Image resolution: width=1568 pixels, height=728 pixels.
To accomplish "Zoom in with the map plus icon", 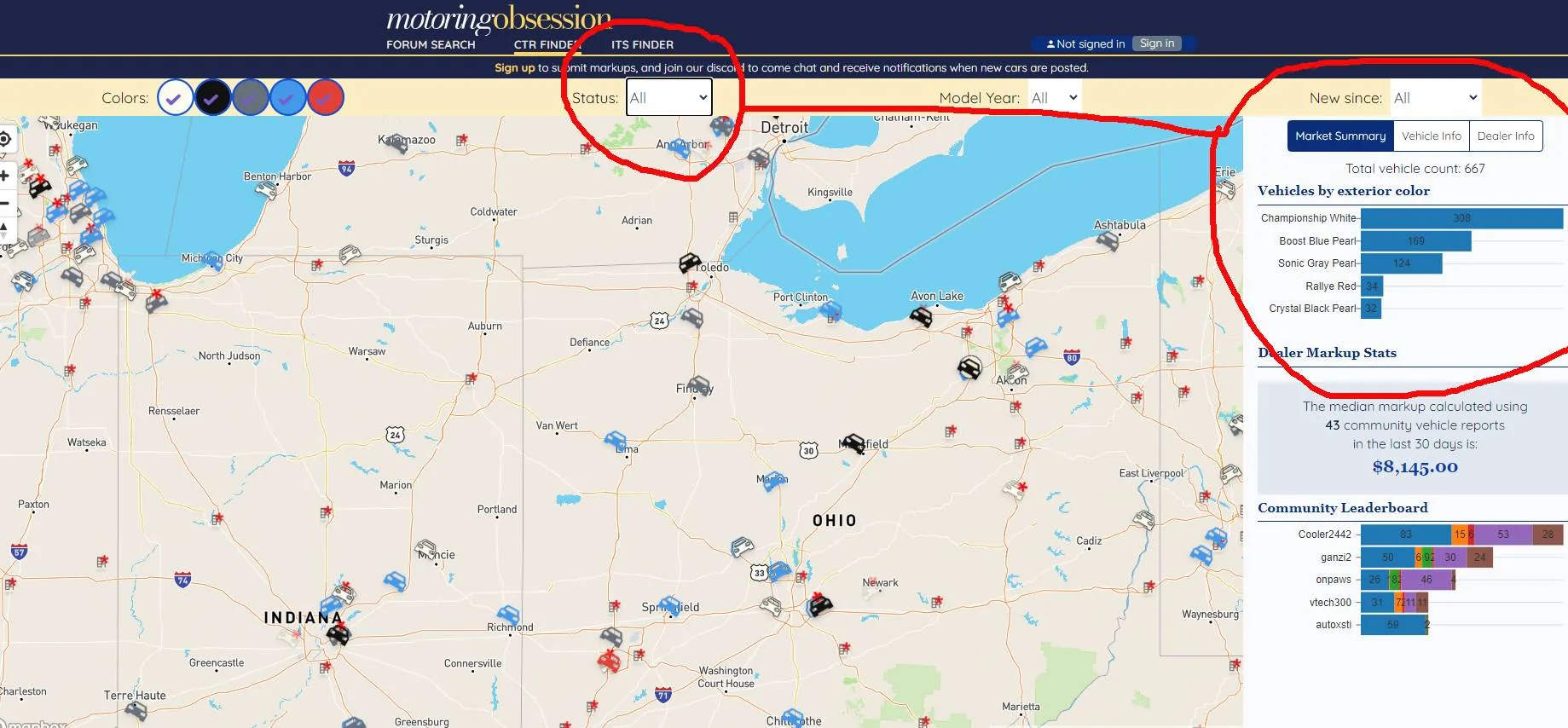I will coord(4,176).
